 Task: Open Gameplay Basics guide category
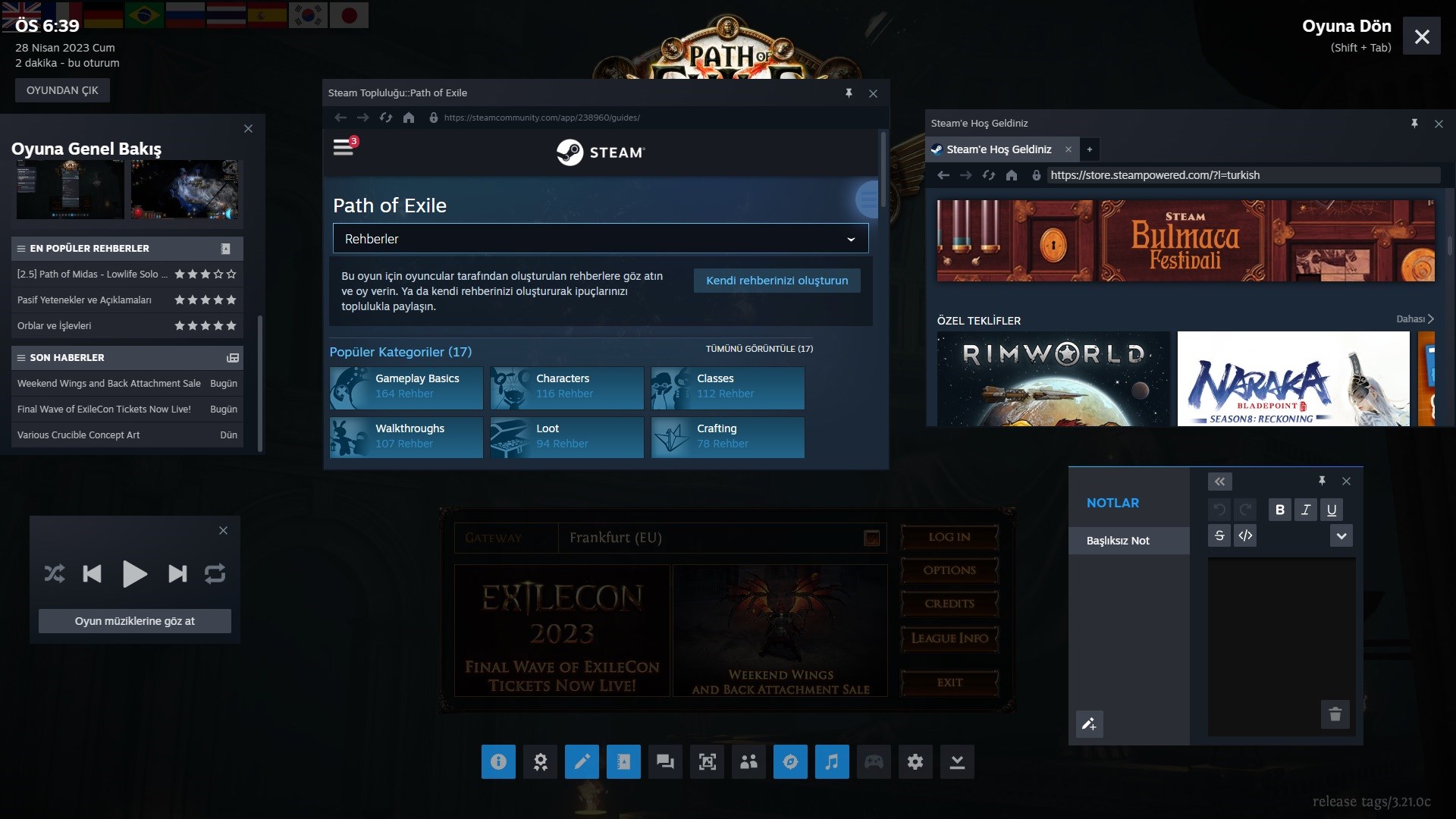[x=406, y=388]
